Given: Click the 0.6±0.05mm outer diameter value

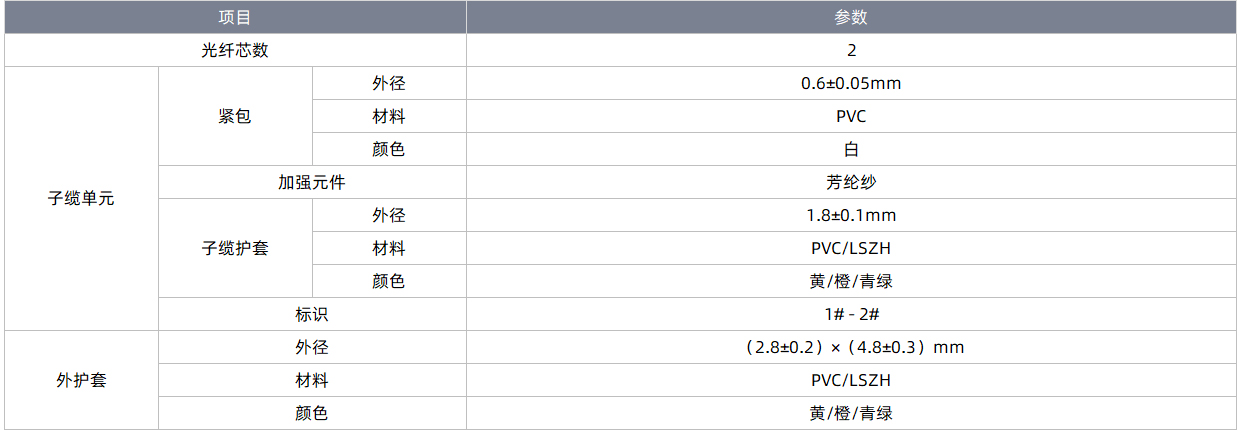Looking at the screenshot, I should (851, 84).
